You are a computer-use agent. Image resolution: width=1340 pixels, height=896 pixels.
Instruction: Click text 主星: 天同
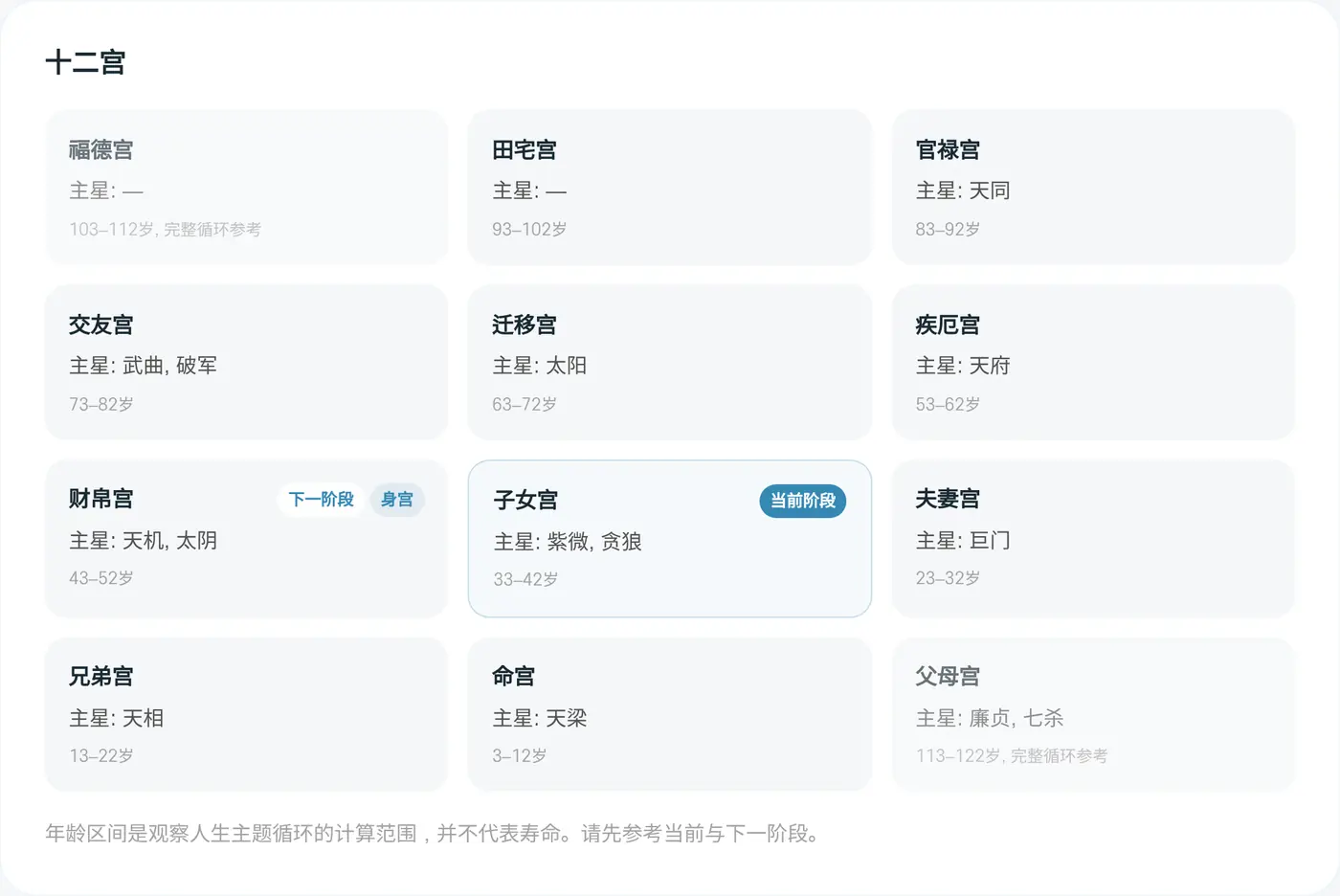(963, 190)
